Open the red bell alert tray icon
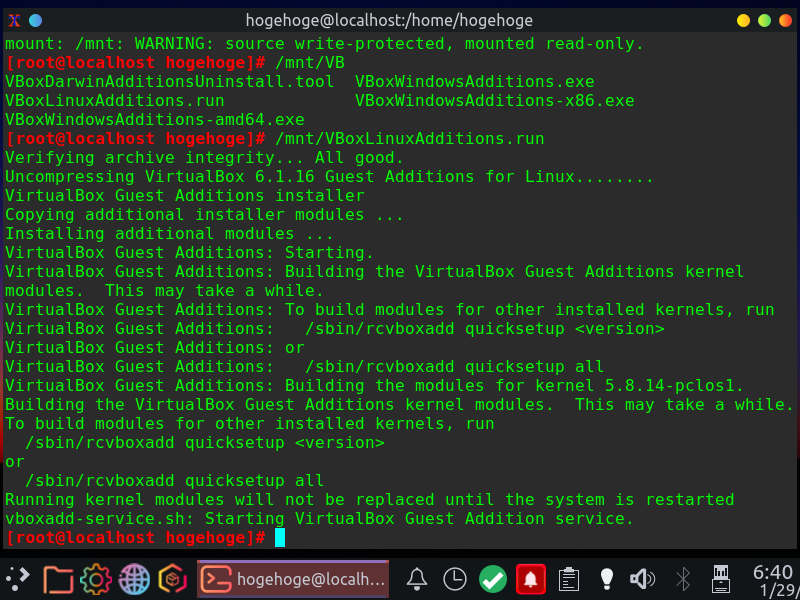This screenshot has width=800, height=600. pos(531,579)
